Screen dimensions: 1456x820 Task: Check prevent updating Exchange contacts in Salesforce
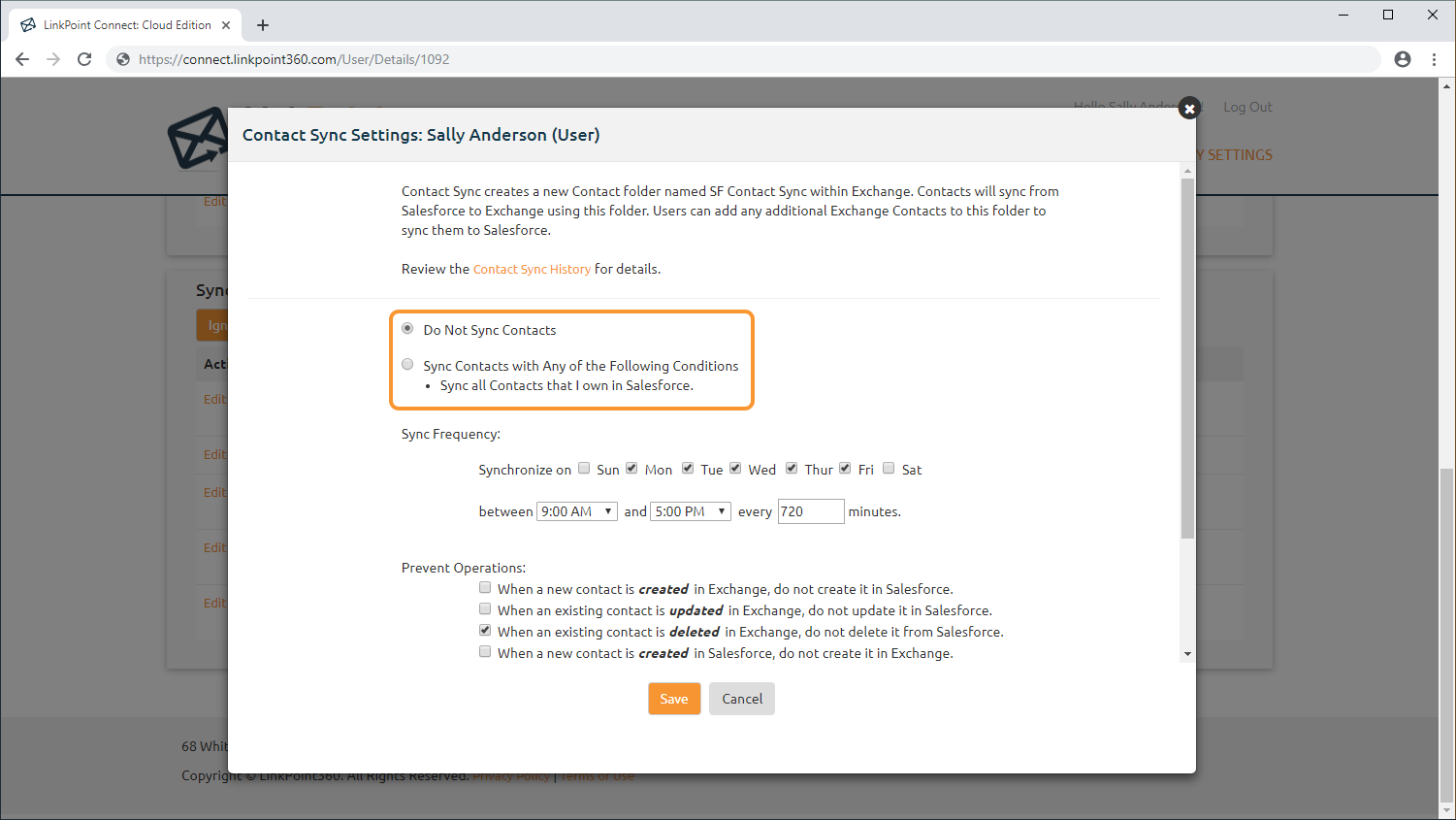pos(485,608)
